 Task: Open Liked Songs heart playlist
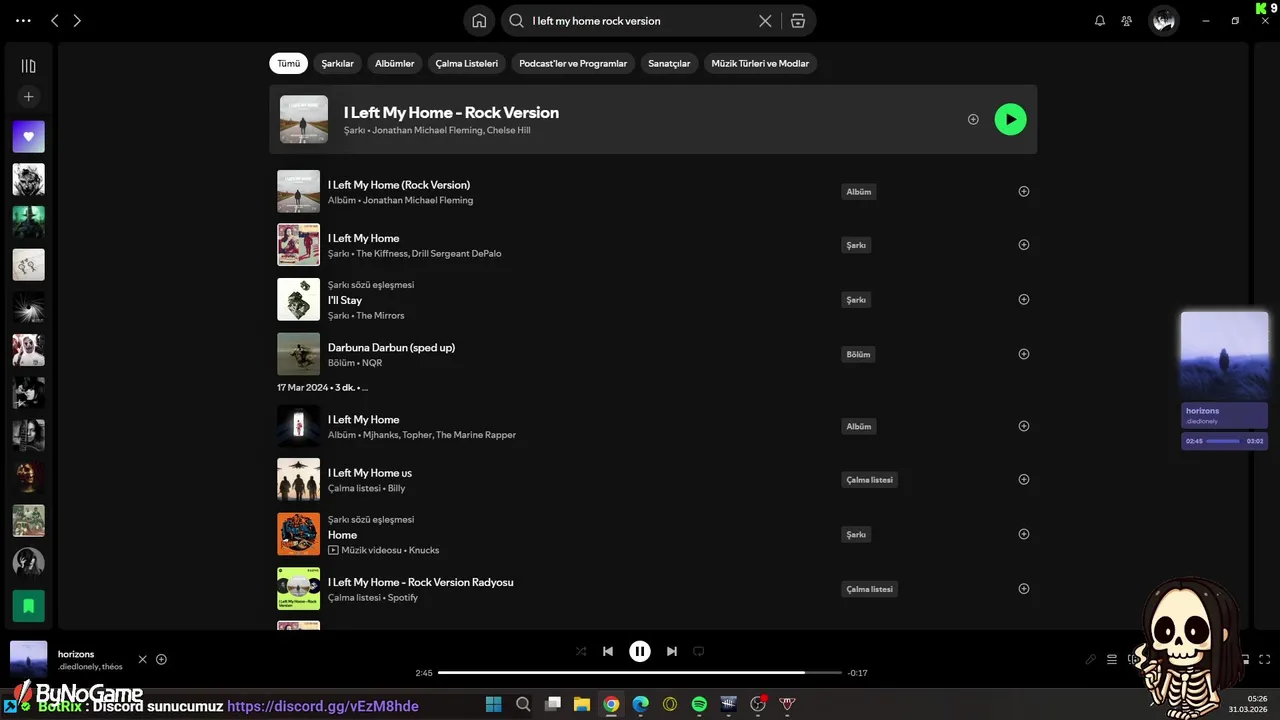click(x=28, y=137)
